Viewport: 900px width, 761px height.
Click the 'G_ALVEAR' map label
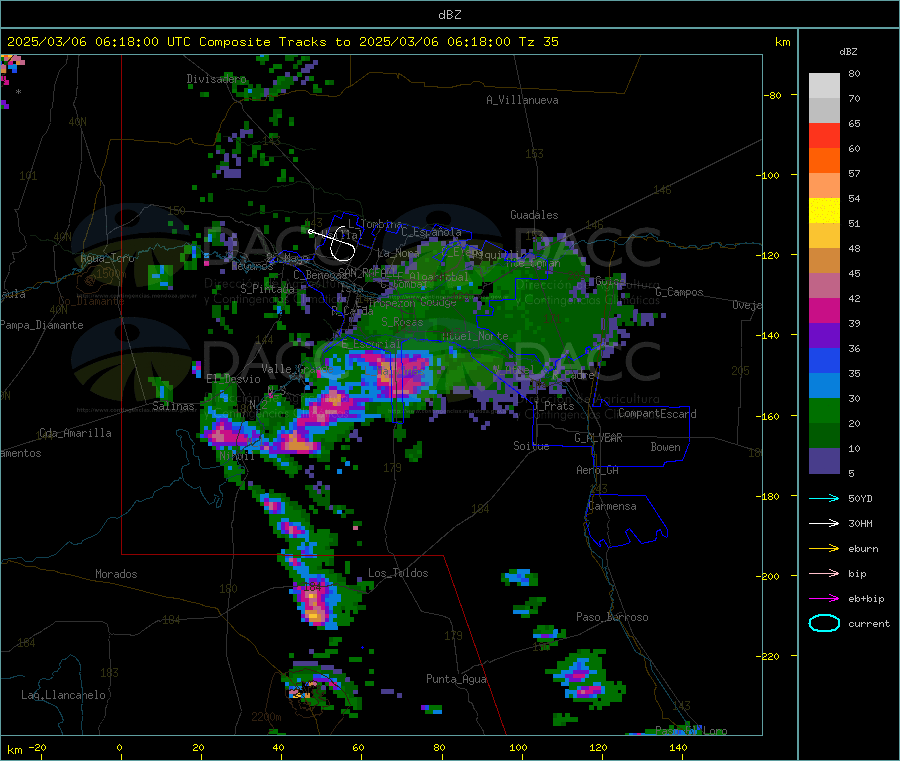point(598,438)
